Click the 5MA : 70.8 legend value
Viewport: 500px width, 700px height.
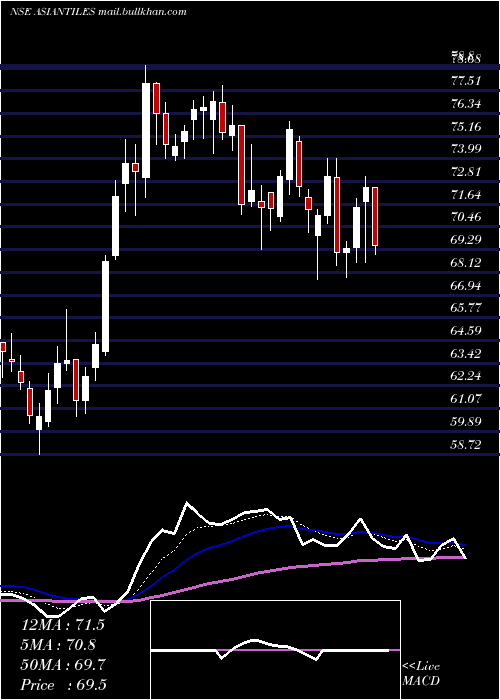[59, 645]
